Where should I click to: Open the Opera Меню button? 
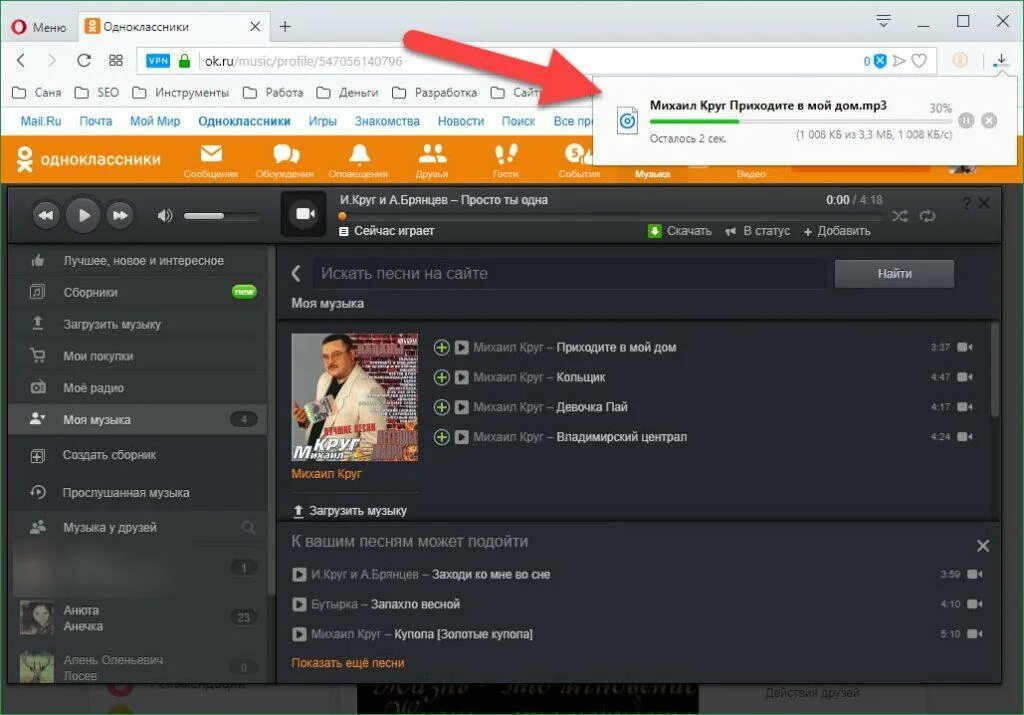pyautogui.click(x=39, y=27)
